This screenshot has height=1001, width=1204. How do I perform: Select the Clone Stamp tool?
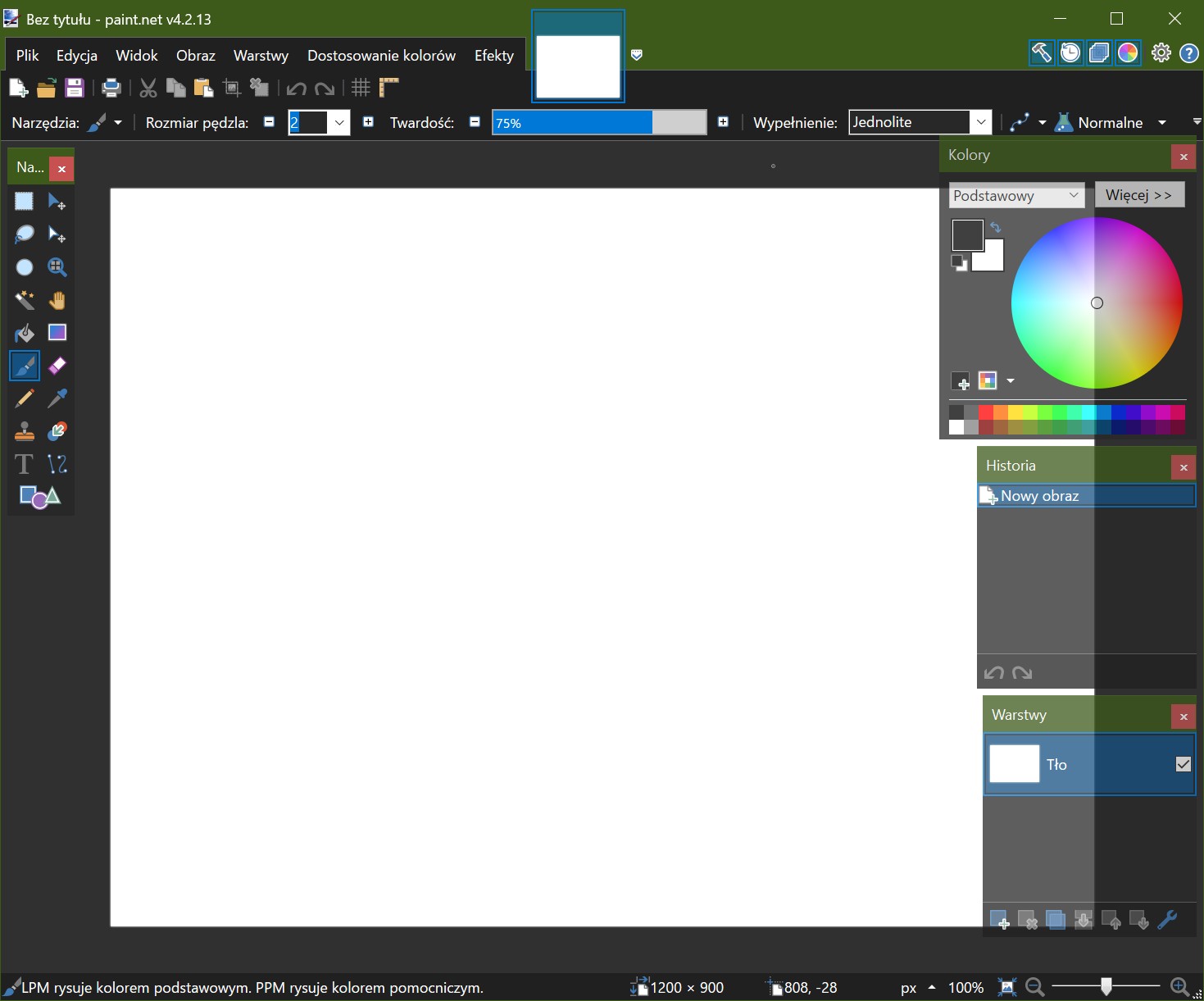24,430
